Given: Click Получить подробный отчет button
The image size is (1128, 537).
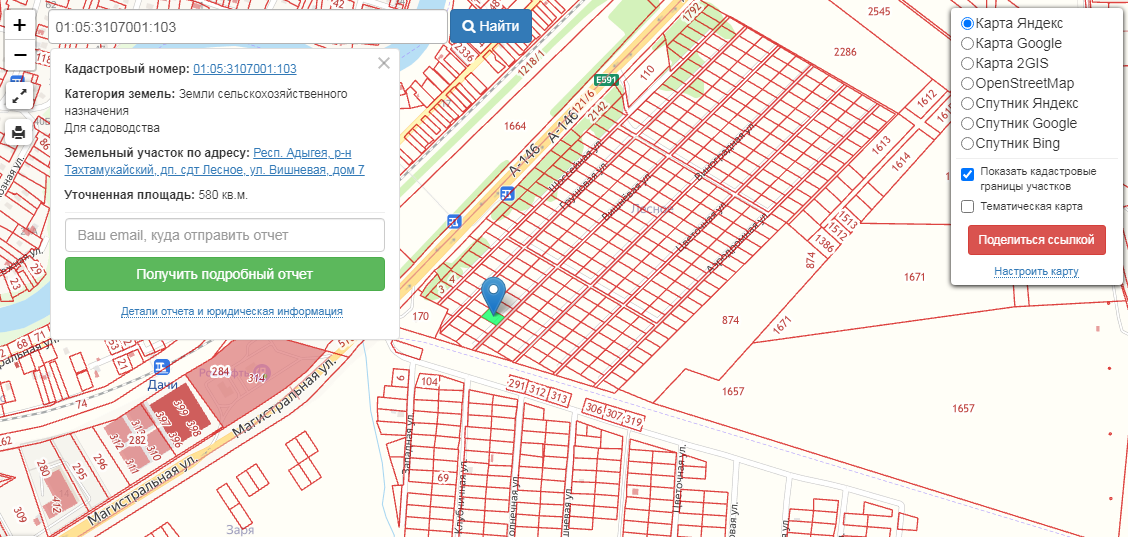Looking at the screenshot, I should (224, 274).
